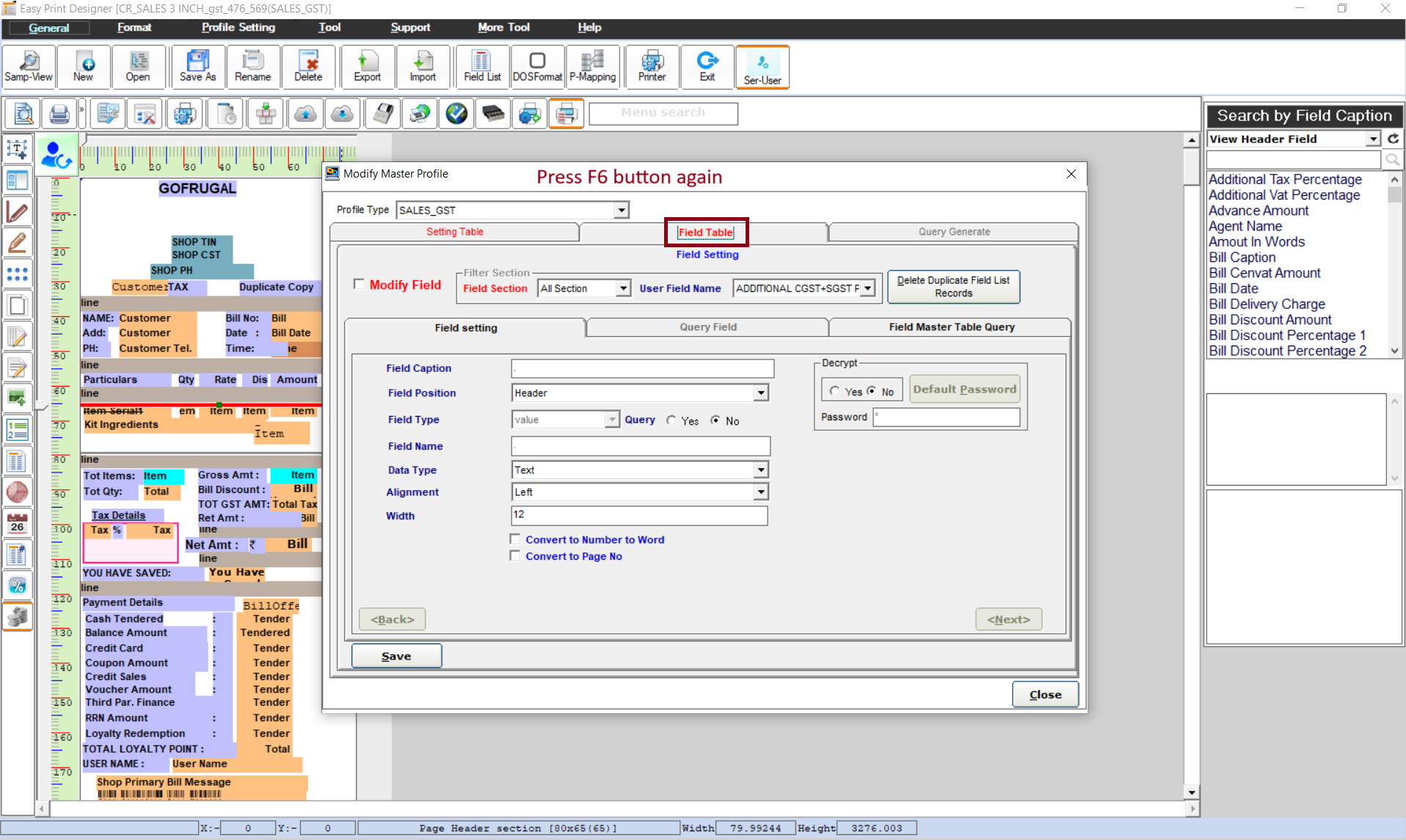Viewport: 1406px width, 840px height.
Task: Open the Save As tool
Action: click(x=197, y=67)
